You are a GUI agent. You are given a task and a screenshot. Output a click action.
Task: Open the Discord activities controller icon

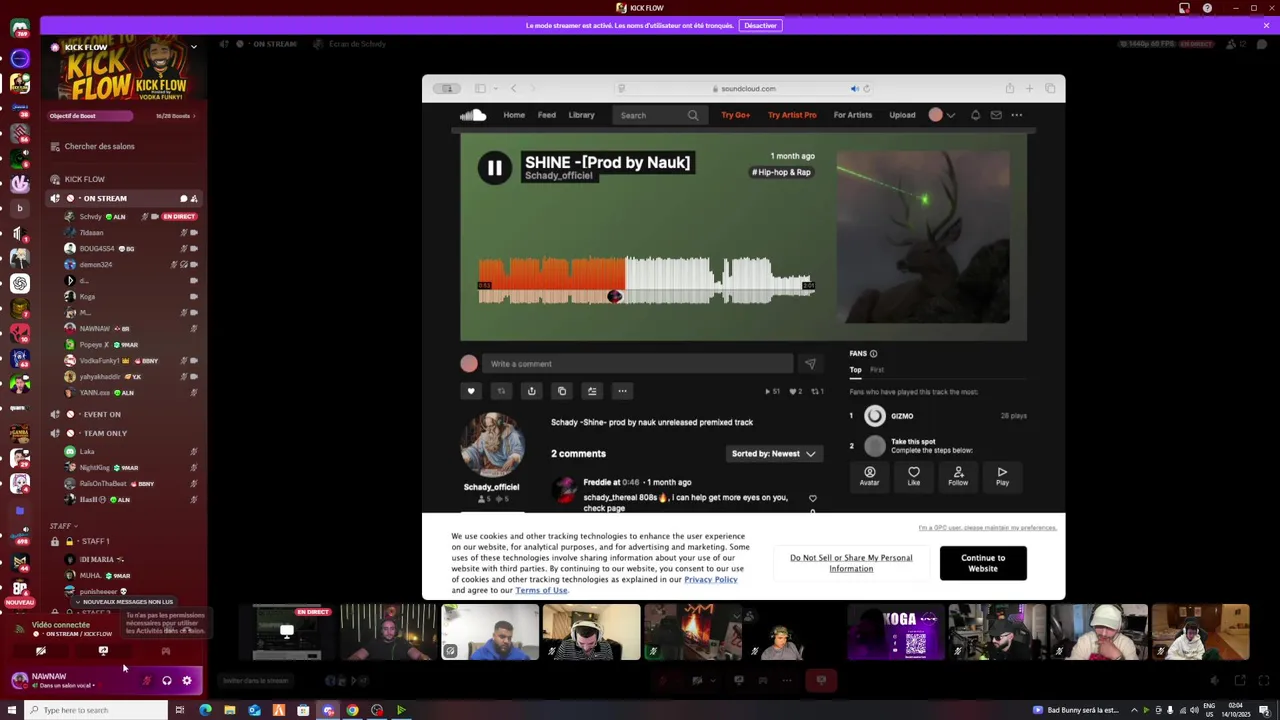[165, 651]
